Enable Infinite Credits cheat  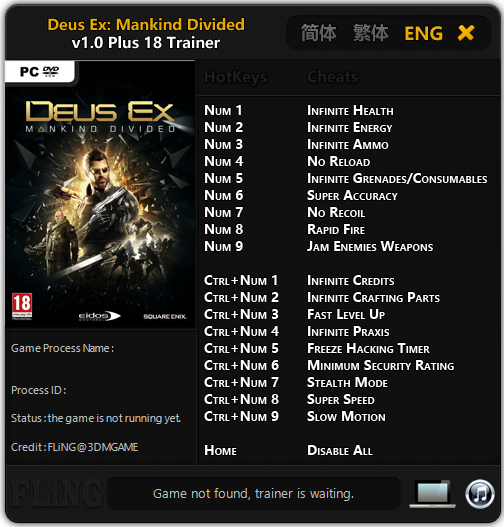pos(351,281)
